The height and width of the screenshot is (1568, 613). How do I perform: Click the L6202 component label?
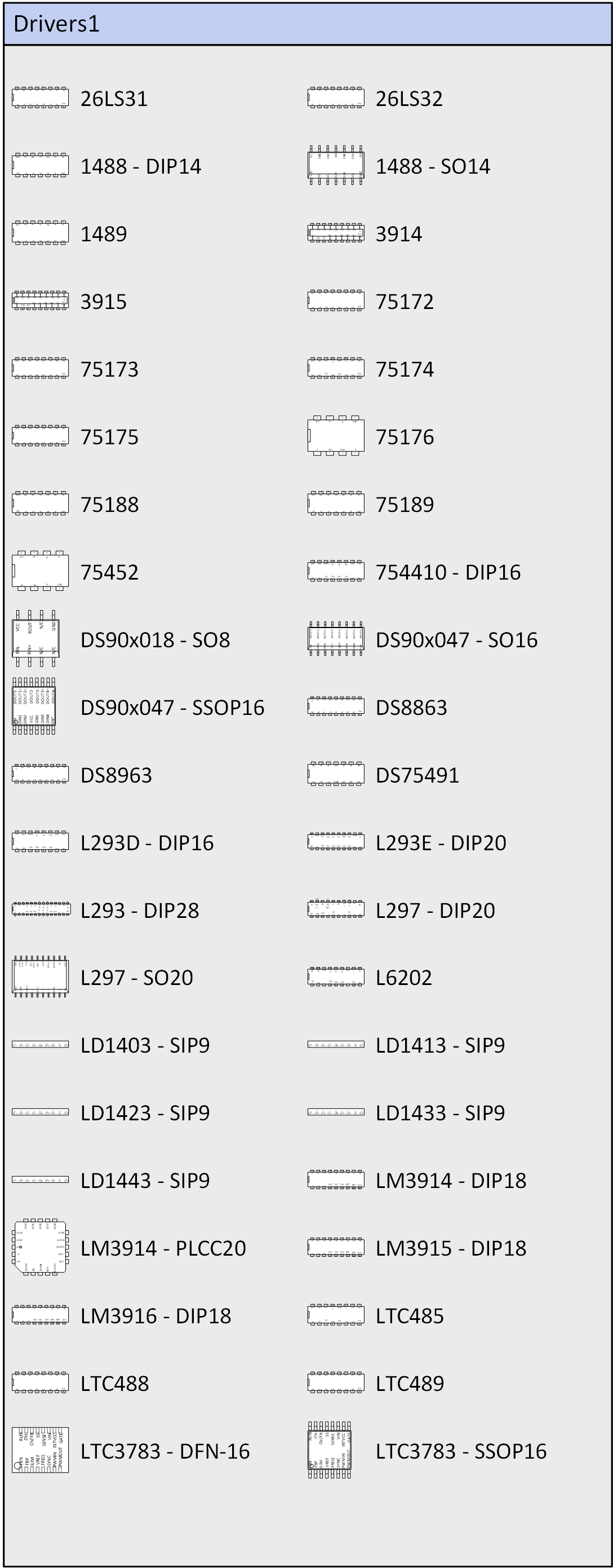pos(404,977)
